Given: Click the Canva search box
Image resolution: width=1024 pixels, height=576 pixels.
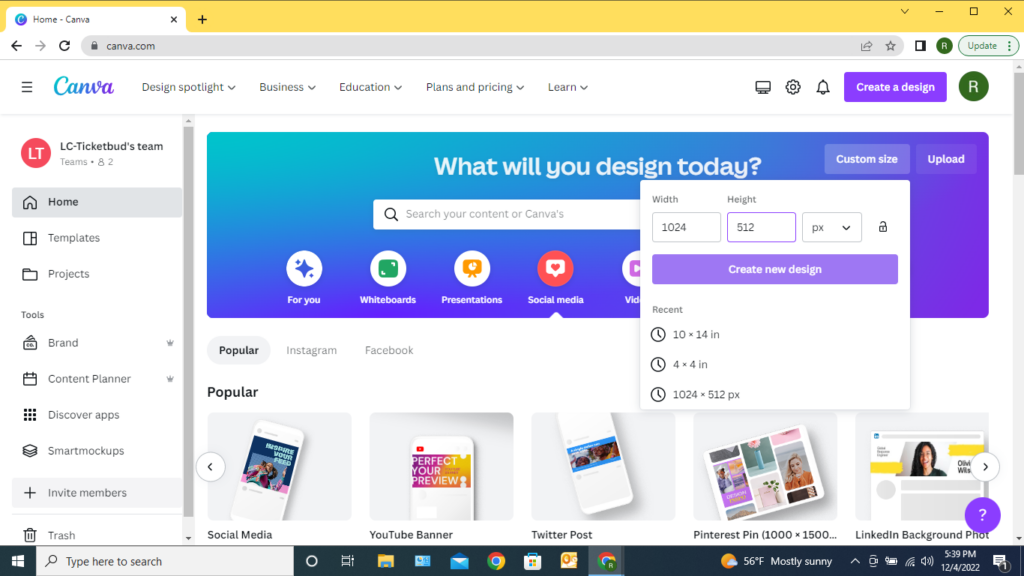Looking at the screenshot, I should (507, 214).
